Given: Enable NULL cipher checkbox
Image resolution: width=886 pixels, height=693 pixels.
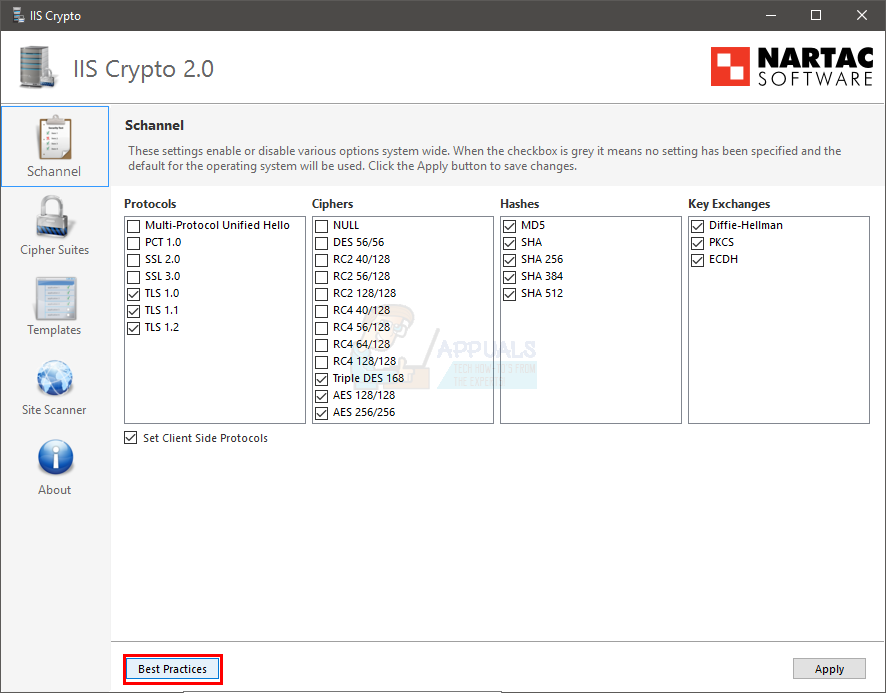Looking at the screenshot, I should pyautogui.click(x=322, y=226).
